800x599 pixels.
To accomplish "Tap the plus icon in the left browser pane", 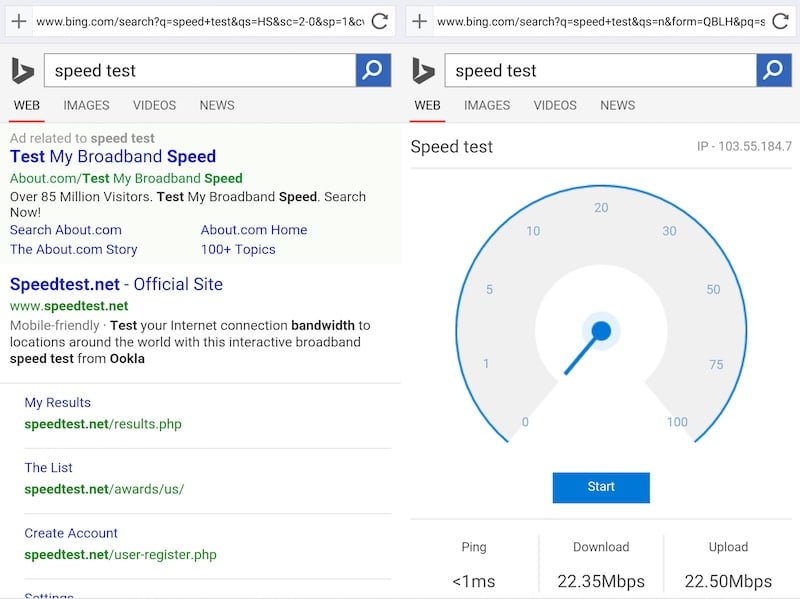I will coord(18,21).
